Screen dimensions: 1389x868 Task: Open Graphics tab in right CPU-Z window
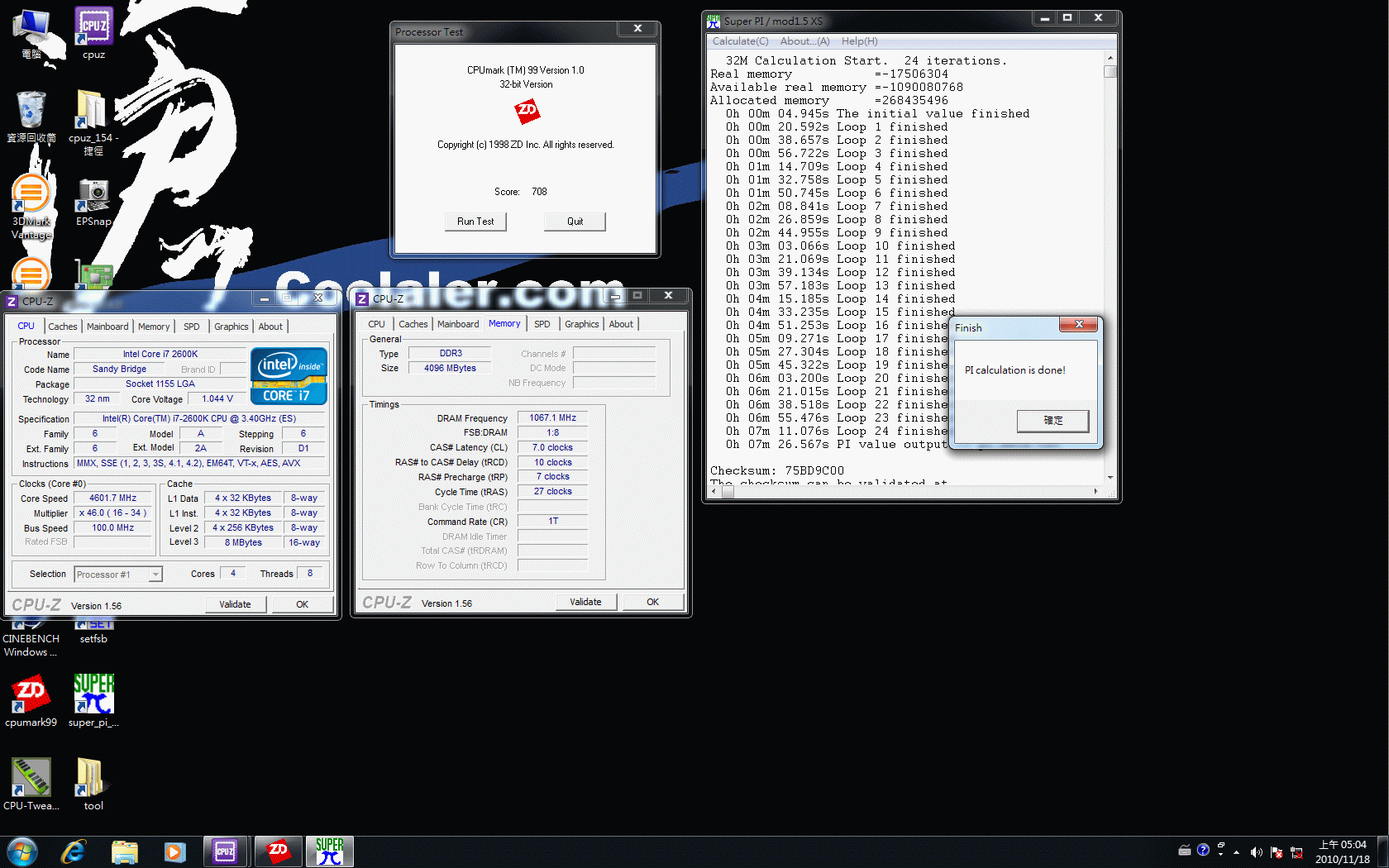click(582, 324)
